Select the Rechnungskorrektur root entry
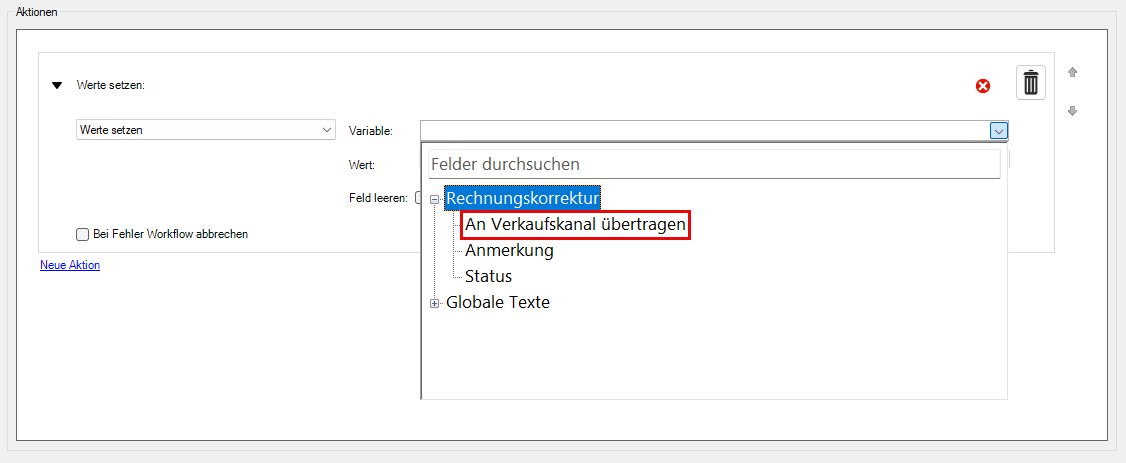 click(522, 199)
